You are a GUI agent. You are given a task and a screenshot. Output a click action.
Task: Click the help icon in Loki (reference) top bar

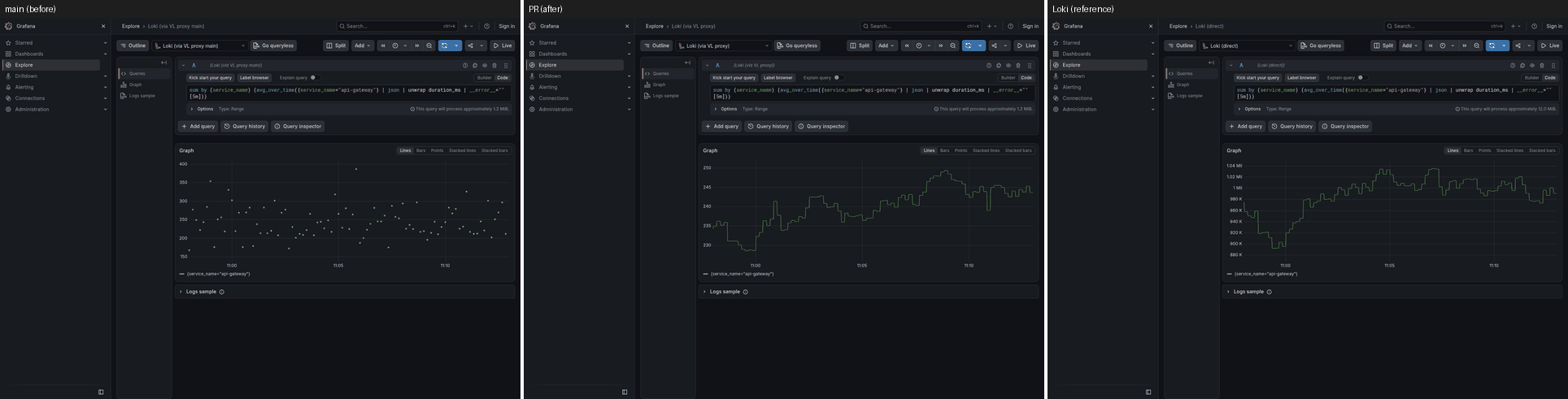1534,26
